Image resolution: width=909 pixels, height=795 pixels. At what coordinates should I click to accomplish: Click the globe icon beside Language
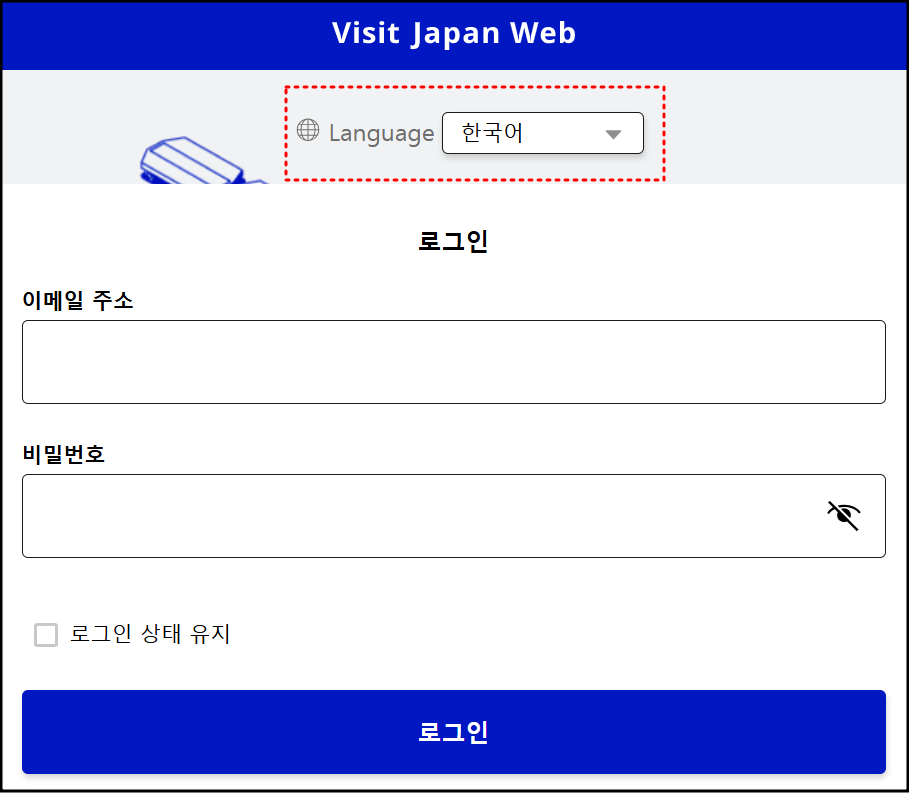308,130
